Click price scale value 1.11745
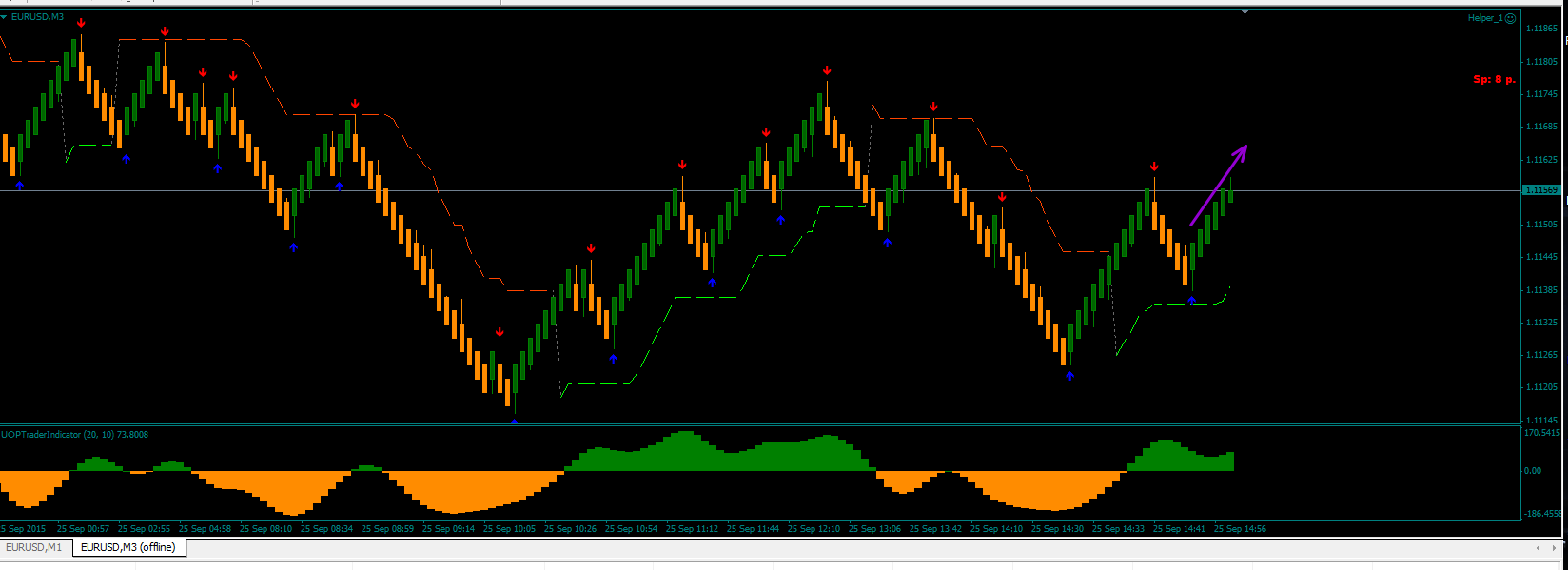 [x=1541, y=94]
